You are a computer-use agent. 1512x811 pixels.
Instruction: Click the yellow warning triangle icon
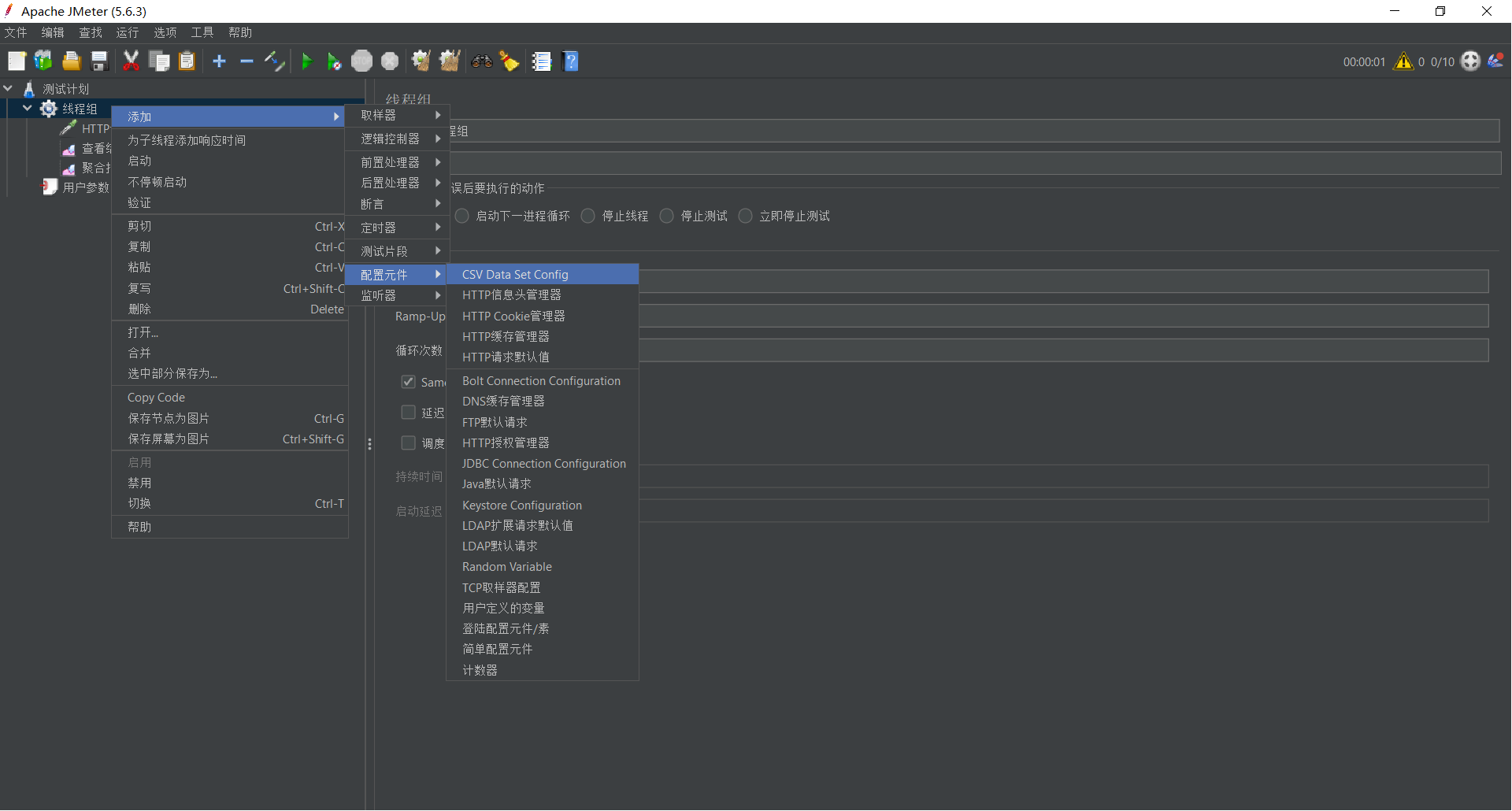click(1403, 61)
